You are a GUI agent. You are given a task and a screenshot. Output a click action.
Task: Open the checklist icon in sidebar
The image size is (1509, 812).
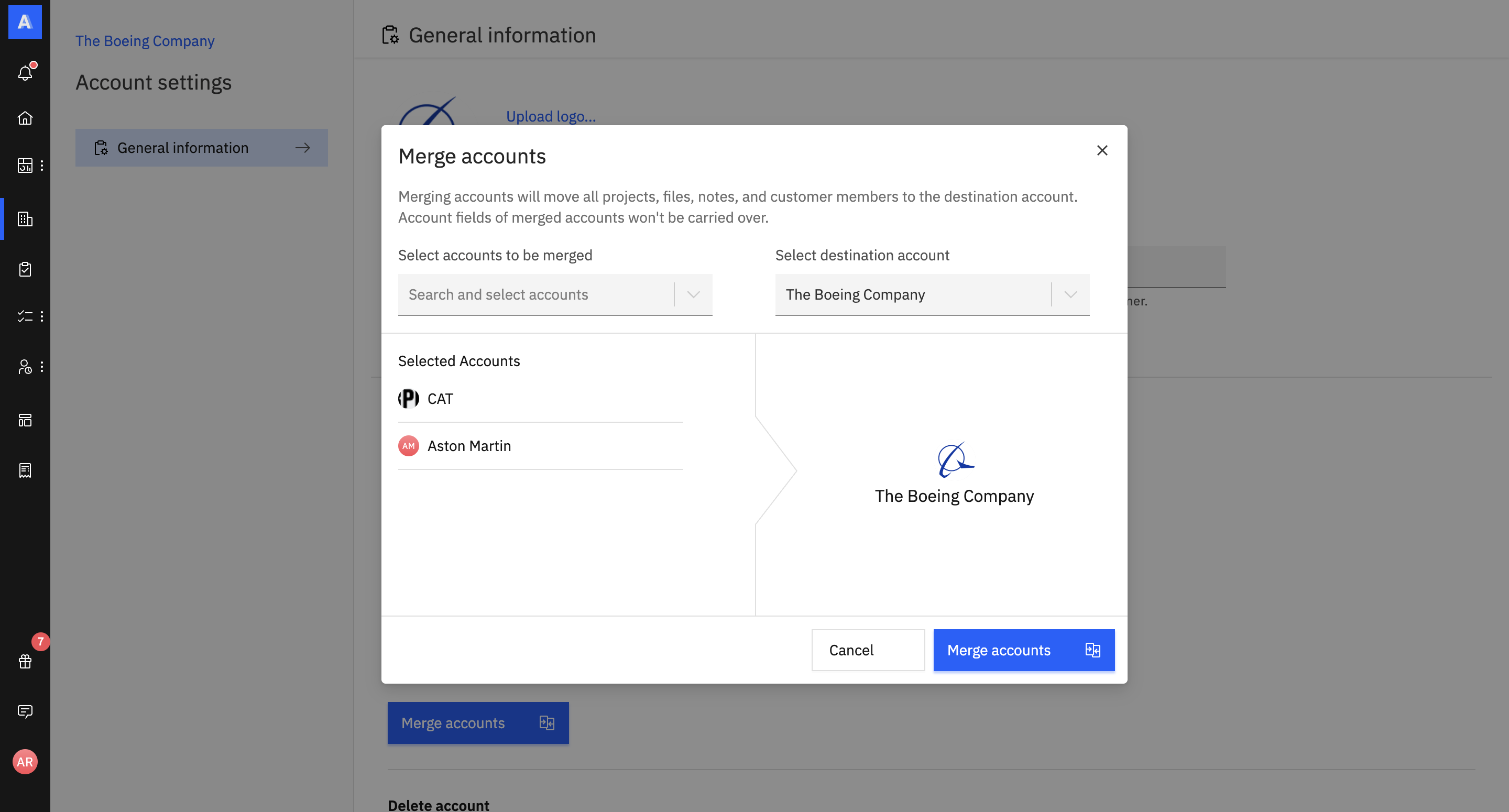pyautogui.click(x=25, y=316)
